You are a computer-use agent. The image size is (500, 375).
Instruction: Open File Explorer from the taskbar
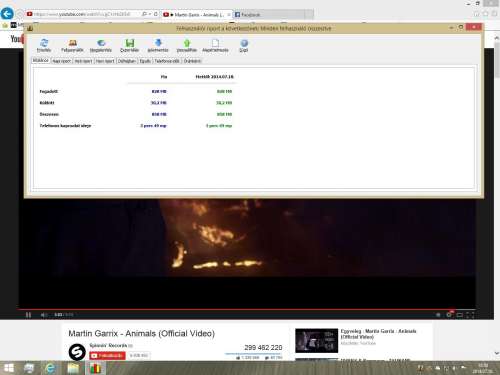tap(73, 368)
